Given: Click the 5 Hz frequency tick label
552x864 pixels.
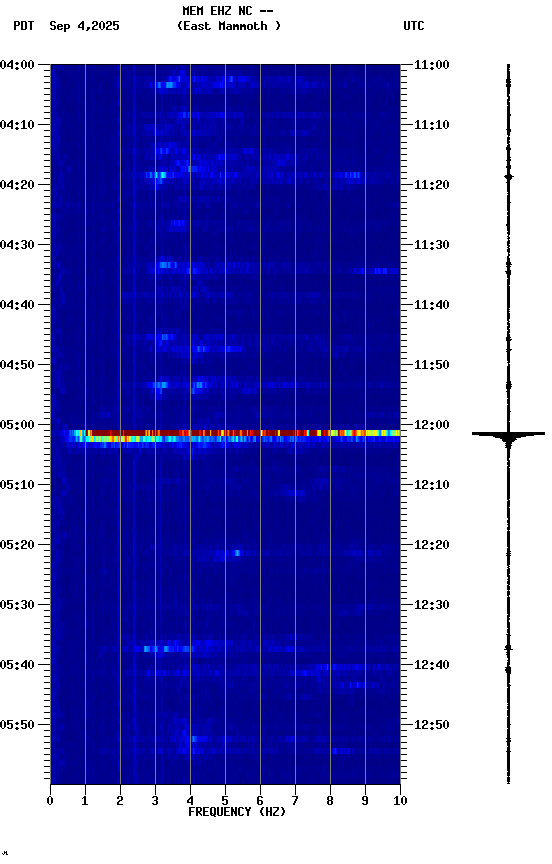Looking at the screenshot, I should point(225,801).
